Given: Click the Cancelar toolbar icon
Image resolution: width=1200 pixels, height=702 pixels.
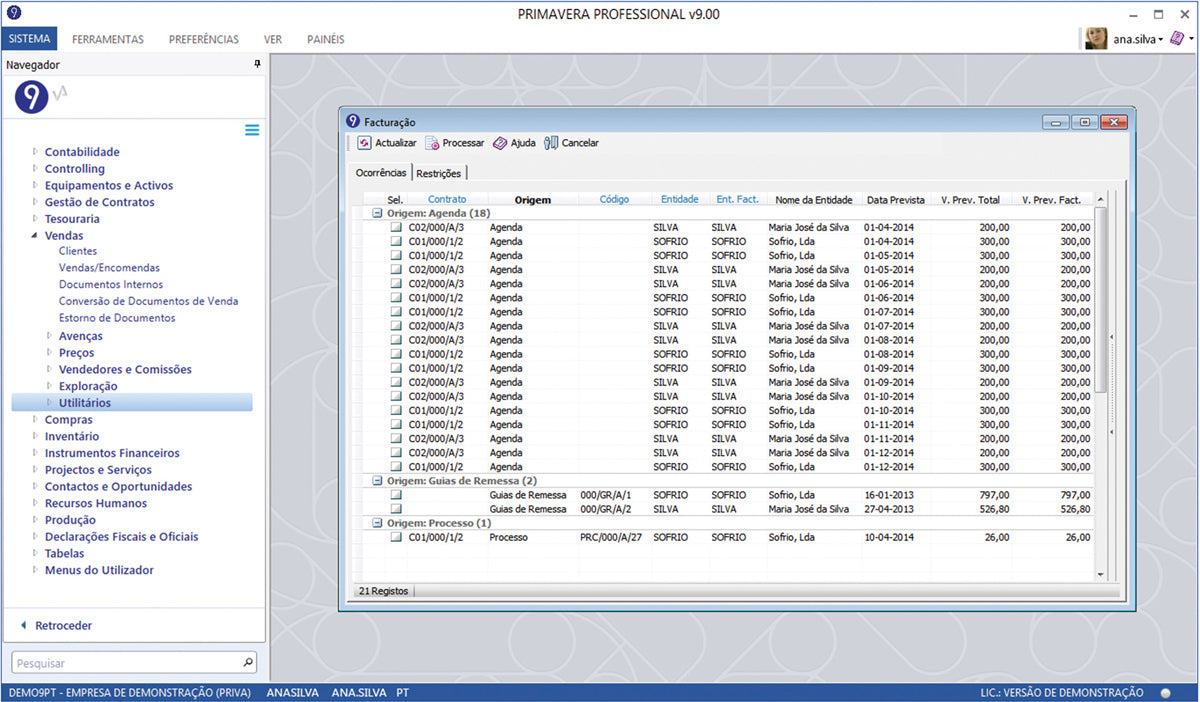Looking at the screenshot, I should point(551,143).
